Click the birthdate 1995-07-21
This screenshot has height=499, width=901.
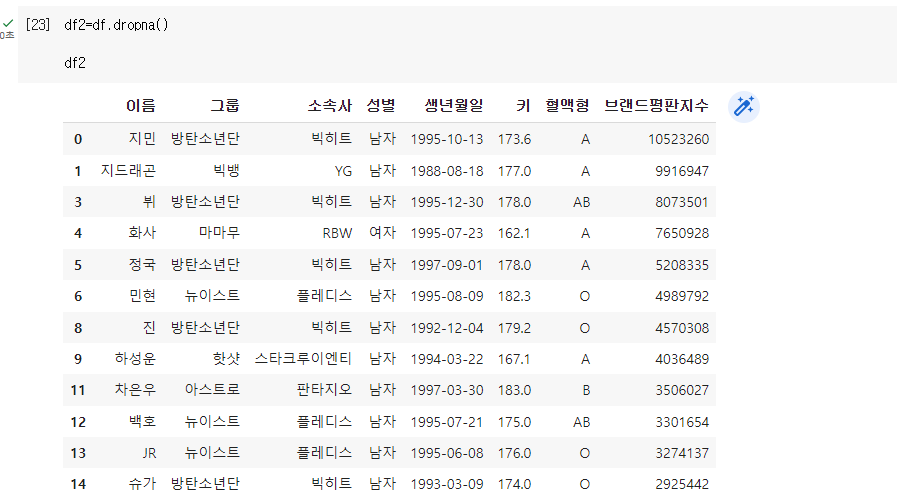point(446,423)
